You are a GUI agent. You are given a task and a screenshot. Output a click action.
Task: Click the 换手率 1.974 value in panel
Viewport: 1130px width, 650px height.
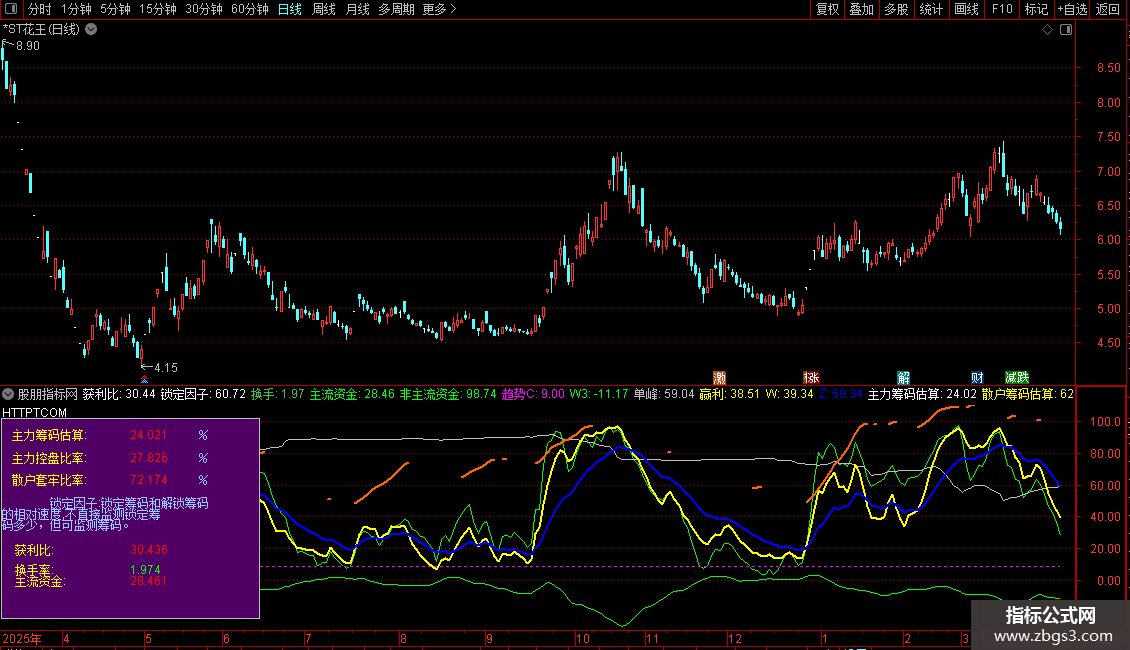(x=145, y=569)
